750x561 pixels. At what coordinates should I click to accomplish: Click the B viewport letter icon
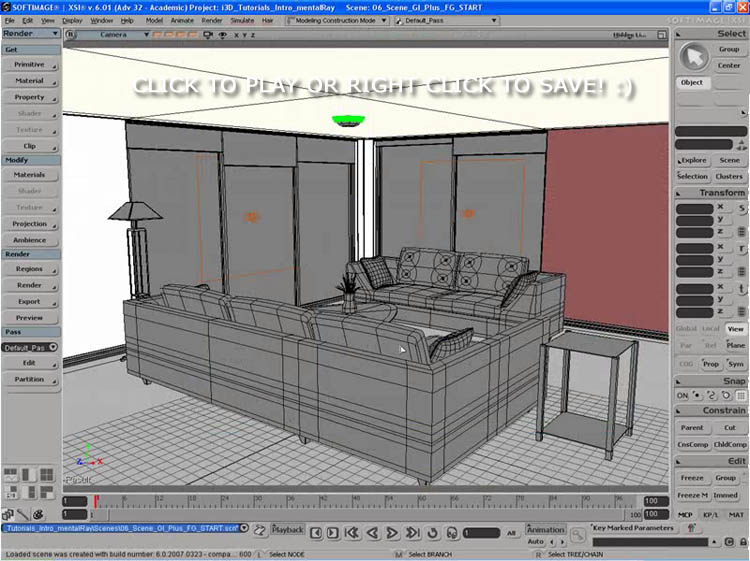click(x=70, y=34)
